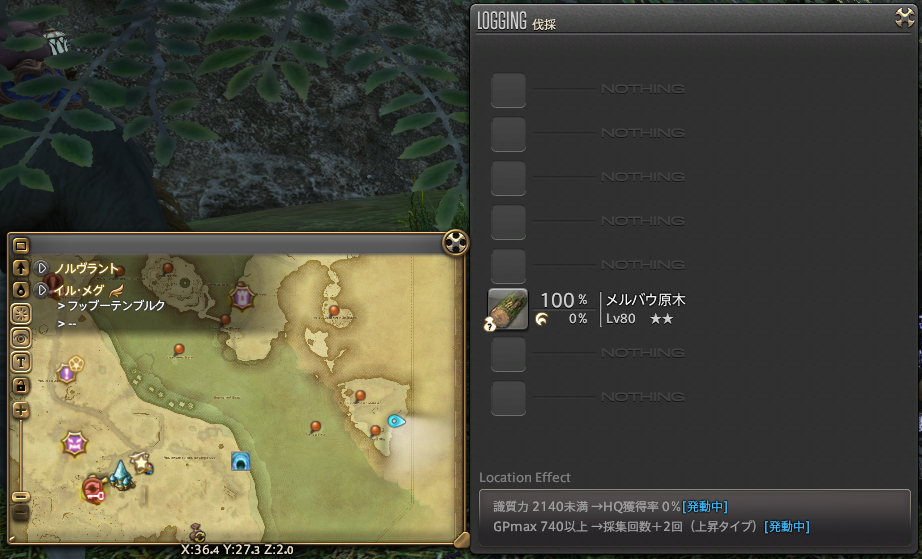Click the 0% HQ chance value

click(577, 319)
